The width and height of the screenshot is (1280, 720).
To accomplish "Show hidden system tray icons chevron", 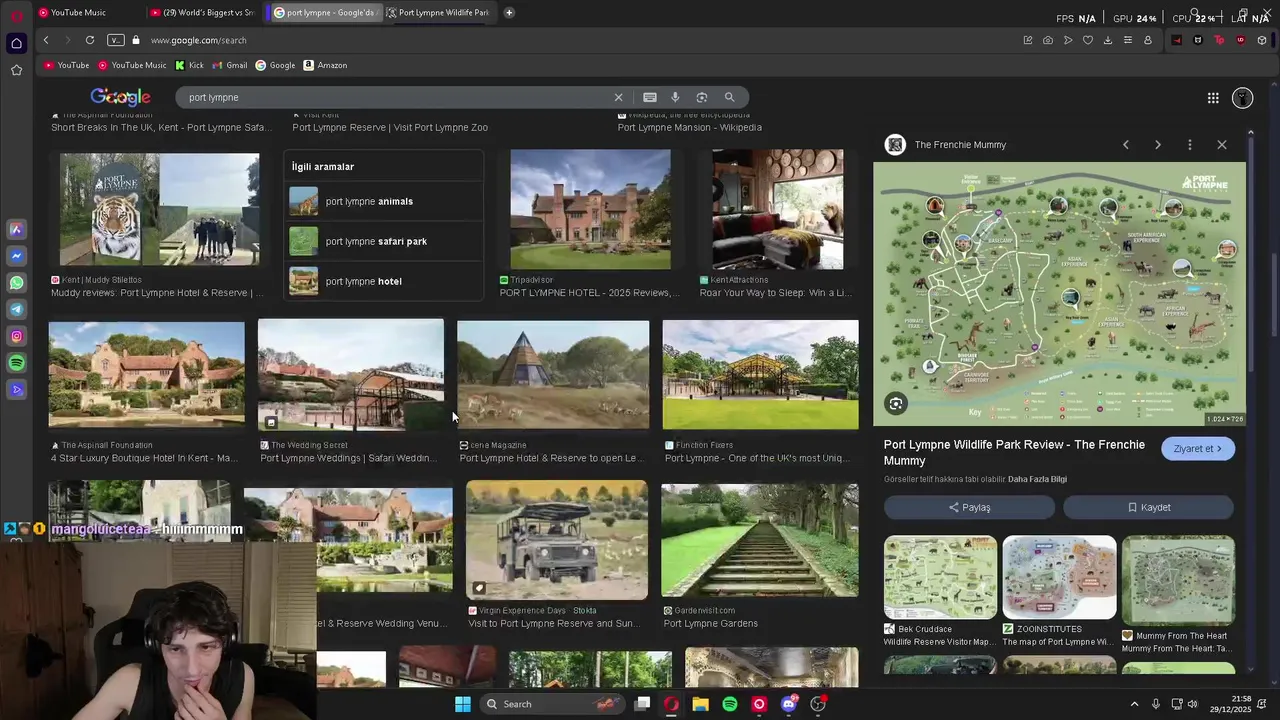I will pyautogui.click(x=1134, y=704).
